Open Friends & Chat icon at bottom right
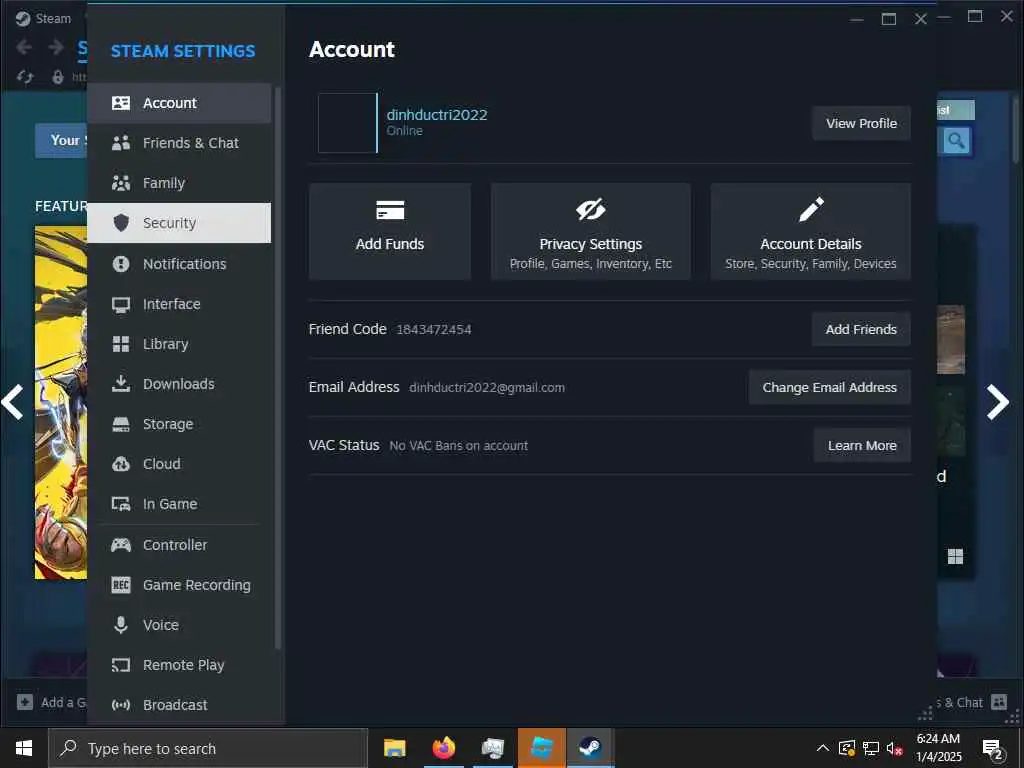Image resolution: width=1024 pixels, height=768 pixels. (999, 702)
